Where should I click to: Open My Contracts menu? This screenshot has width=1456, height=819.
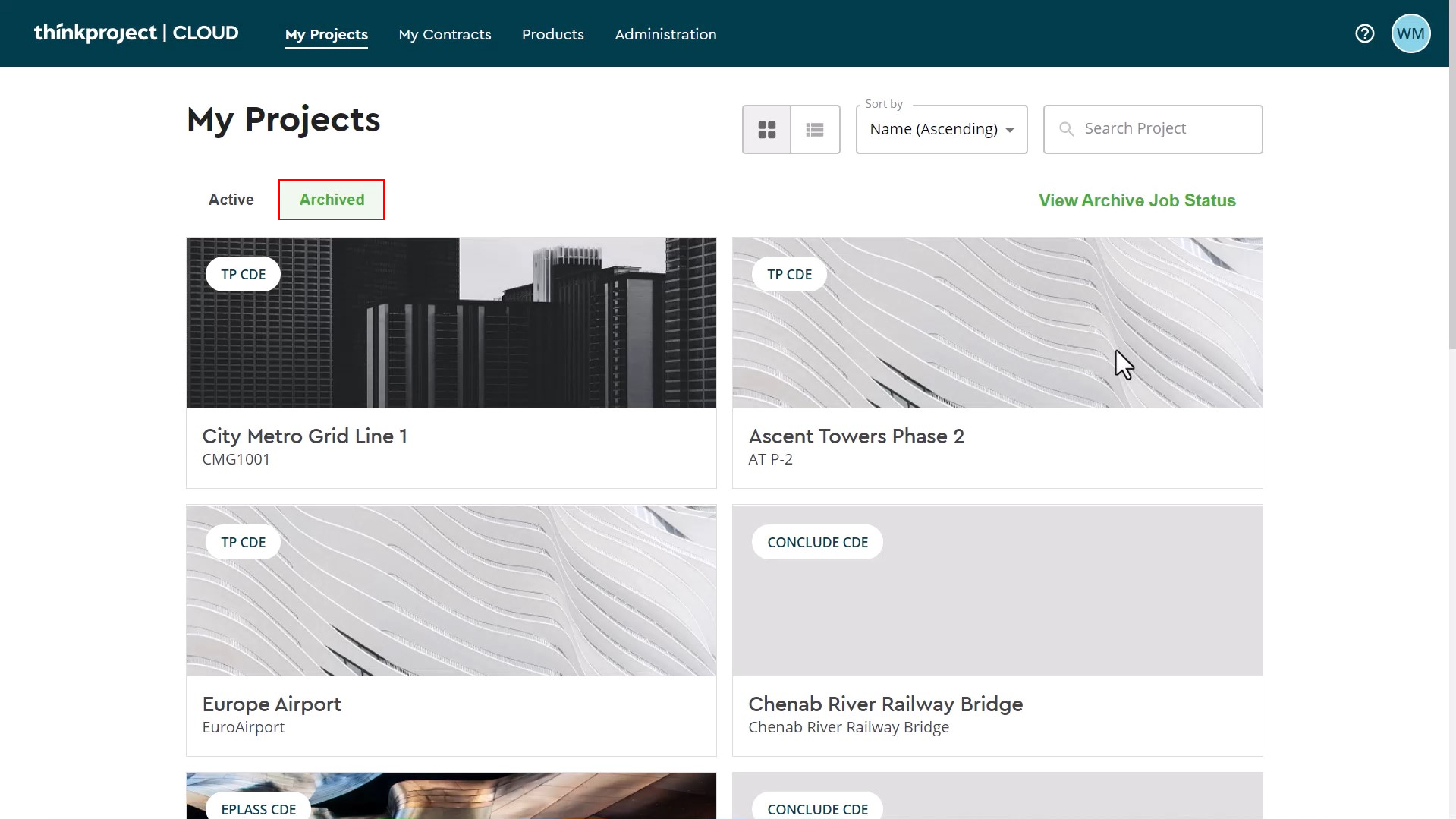tap(445, 34)
